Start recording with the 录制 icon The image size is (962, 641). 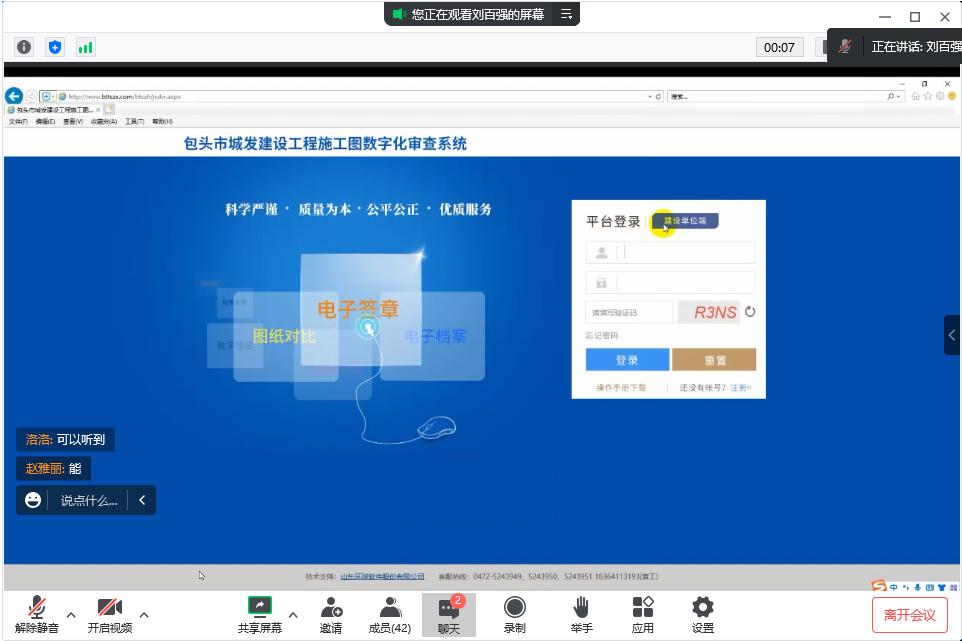(x=514, y=612)
